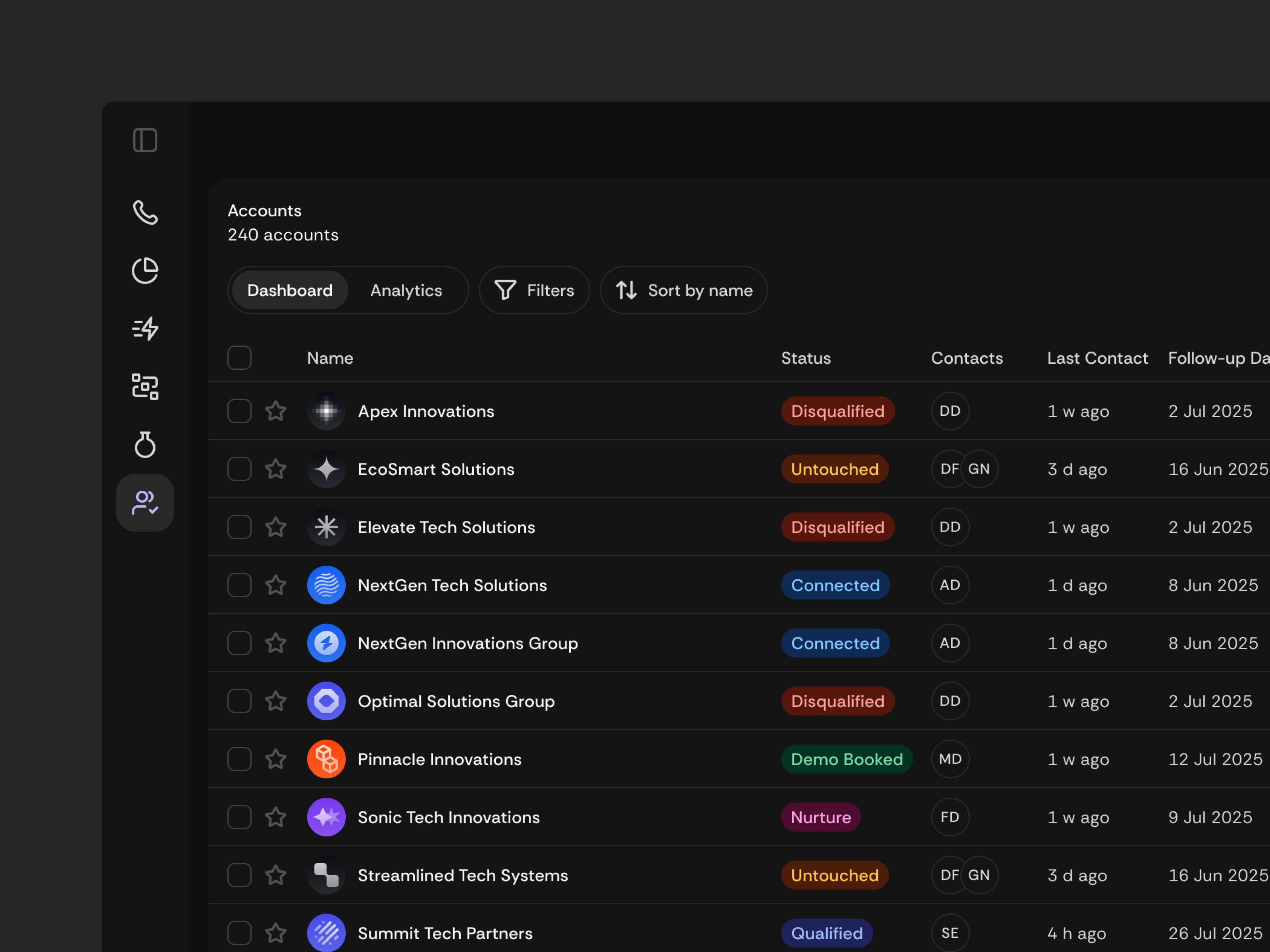
Task: Check the NextGen Innovations Group row checkbox
Action: pyautogui.click(x=239, y=643)
